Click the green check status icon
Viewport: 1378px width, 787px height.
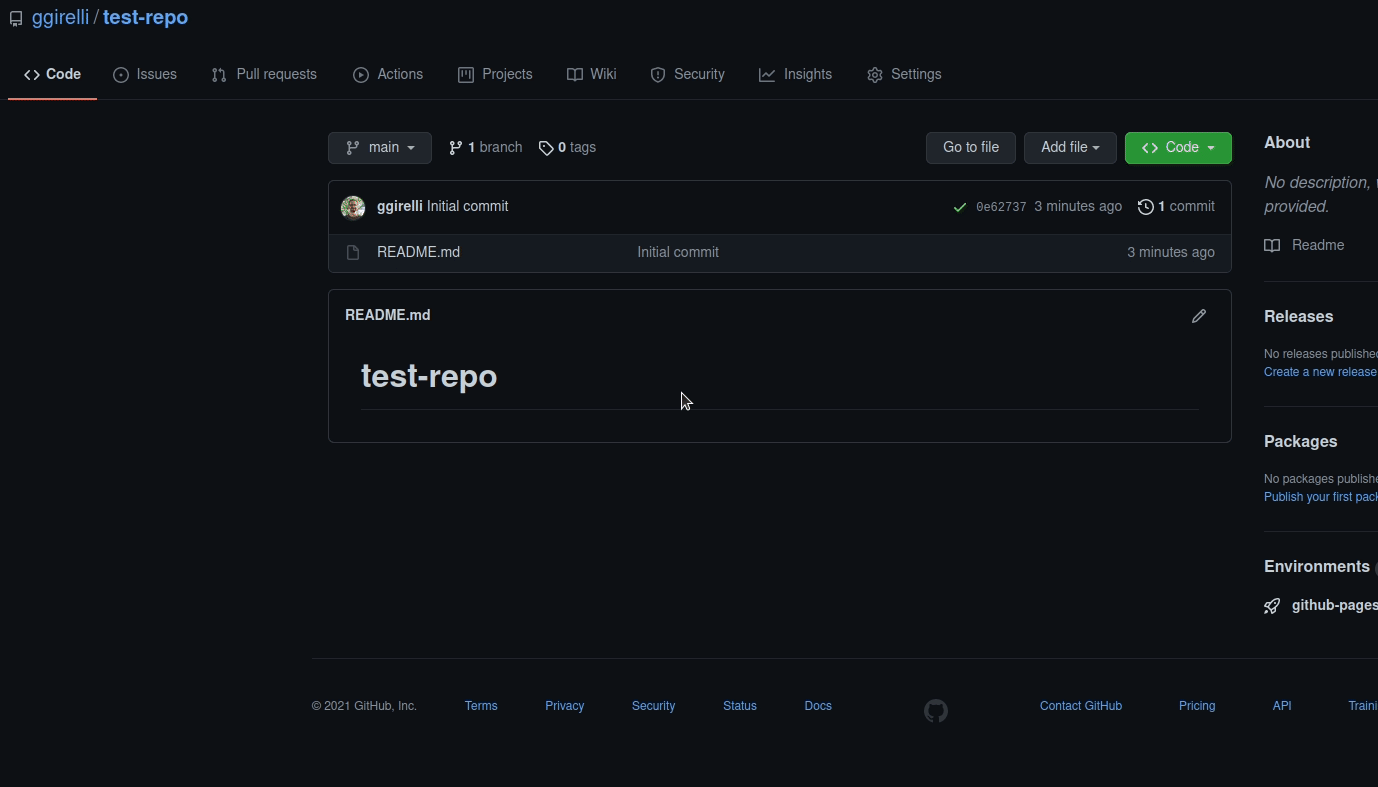click(x=960, y=207)
